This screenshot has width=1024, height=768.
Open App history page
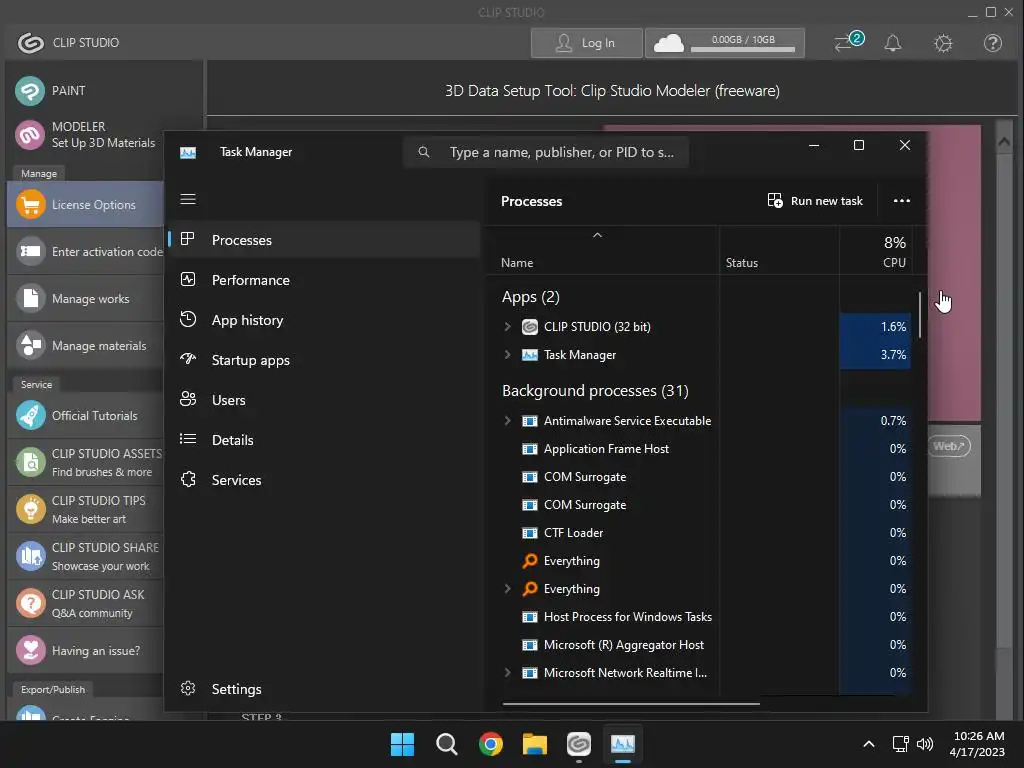324,320
